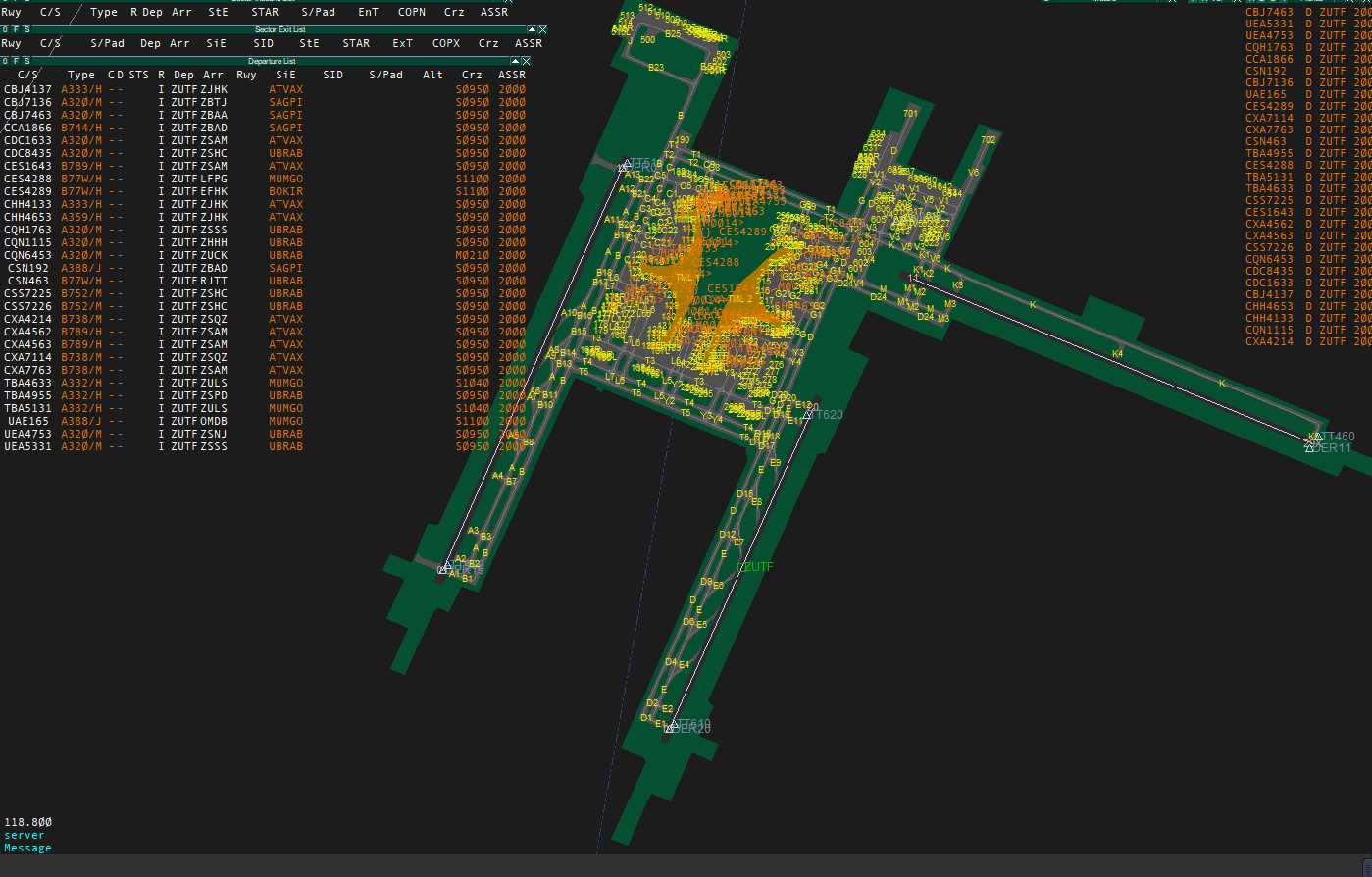Image resolution: width=1372 pixels, height=877 pixels.
Task: Click the TT620 runway threshold triangle
Action: tap(808, 415)
